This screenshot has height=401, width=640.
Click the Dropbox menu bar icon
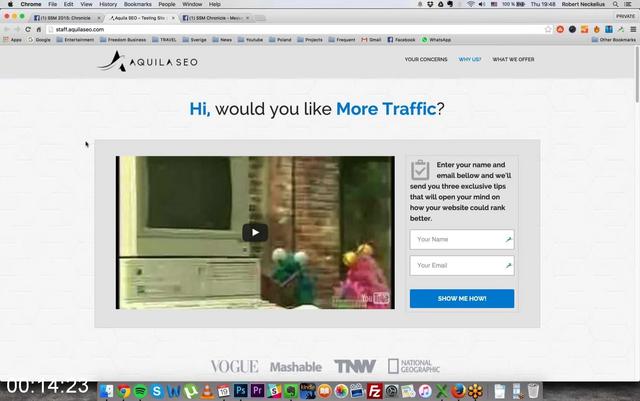pos(430,4)
